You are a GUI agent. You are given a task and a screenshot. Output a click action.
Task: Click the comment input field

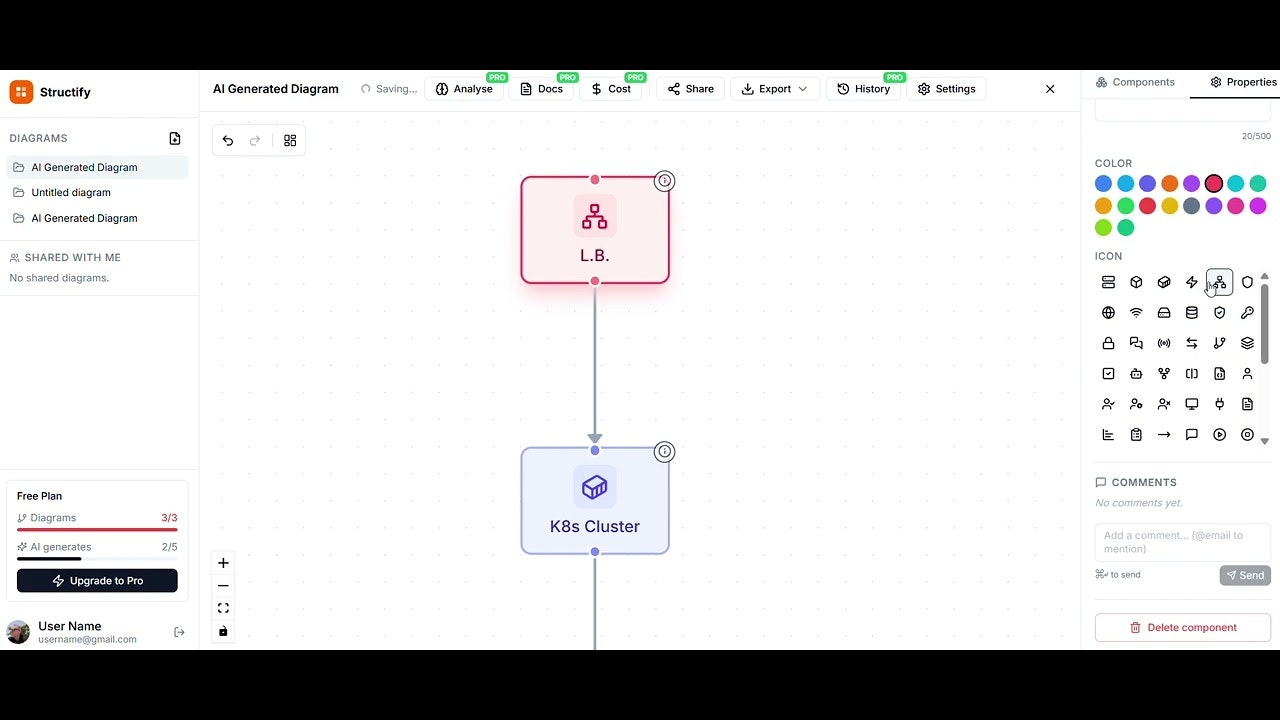pyautogui.click(x=1183, y=543)
